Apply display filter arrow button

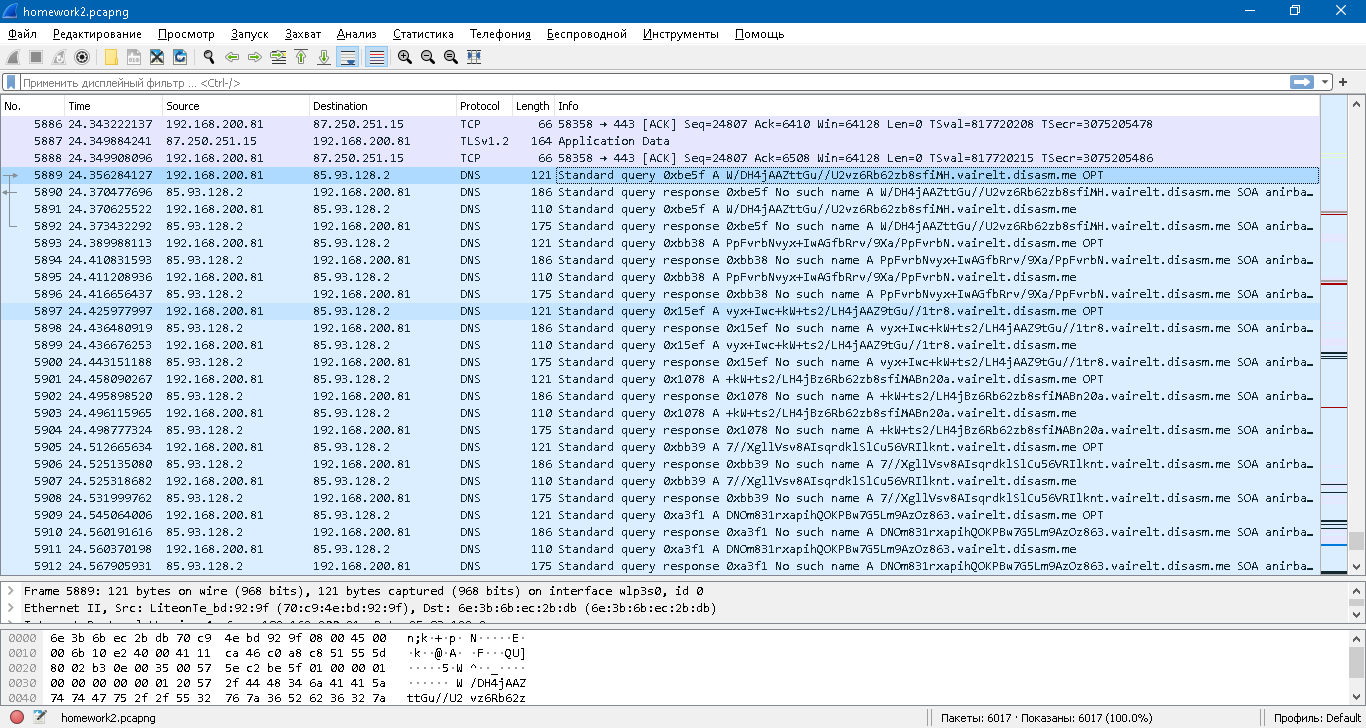1301,83
